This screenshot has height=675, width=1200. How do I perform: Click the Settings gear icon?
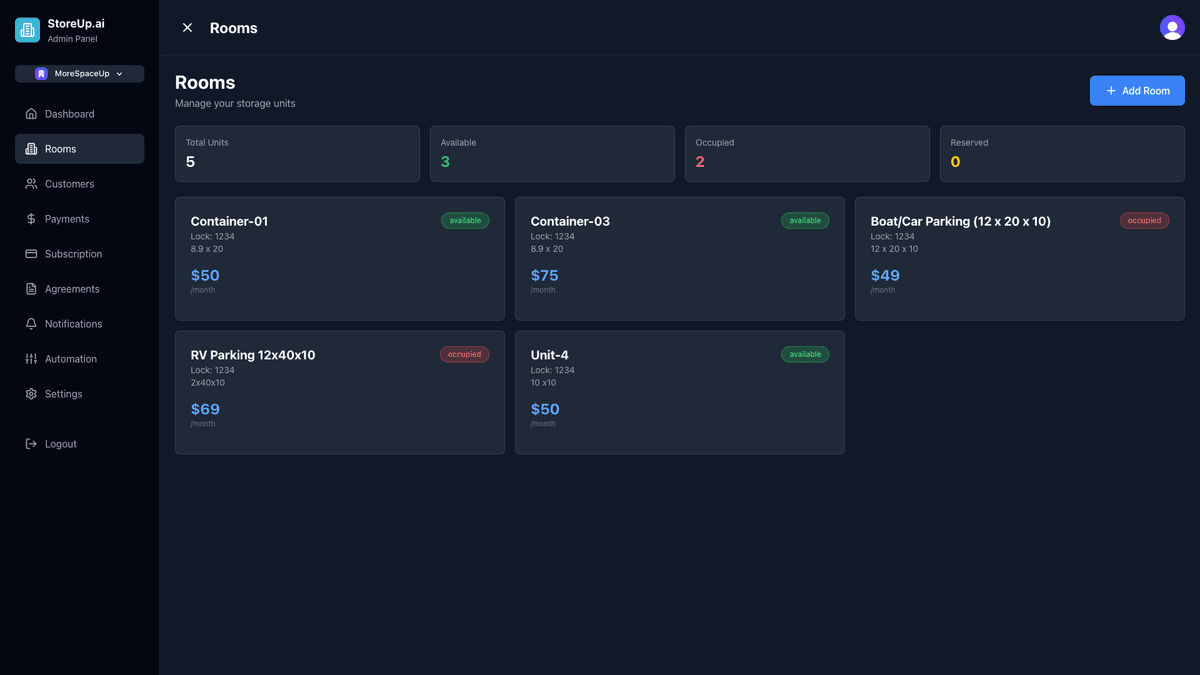coord(31,394)
